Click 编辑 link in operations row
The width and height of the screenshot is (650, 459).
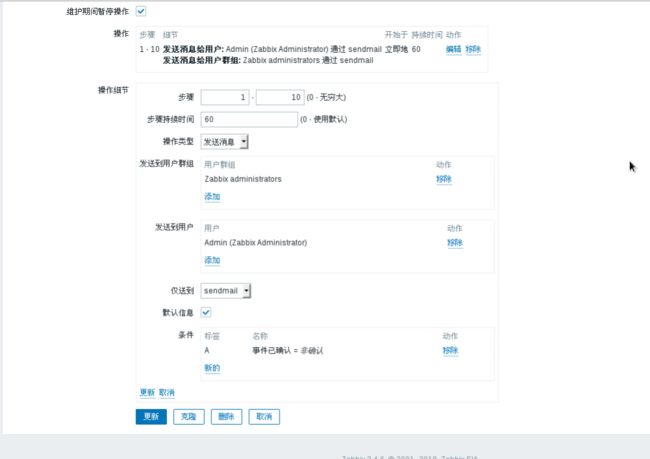[454, 49]
